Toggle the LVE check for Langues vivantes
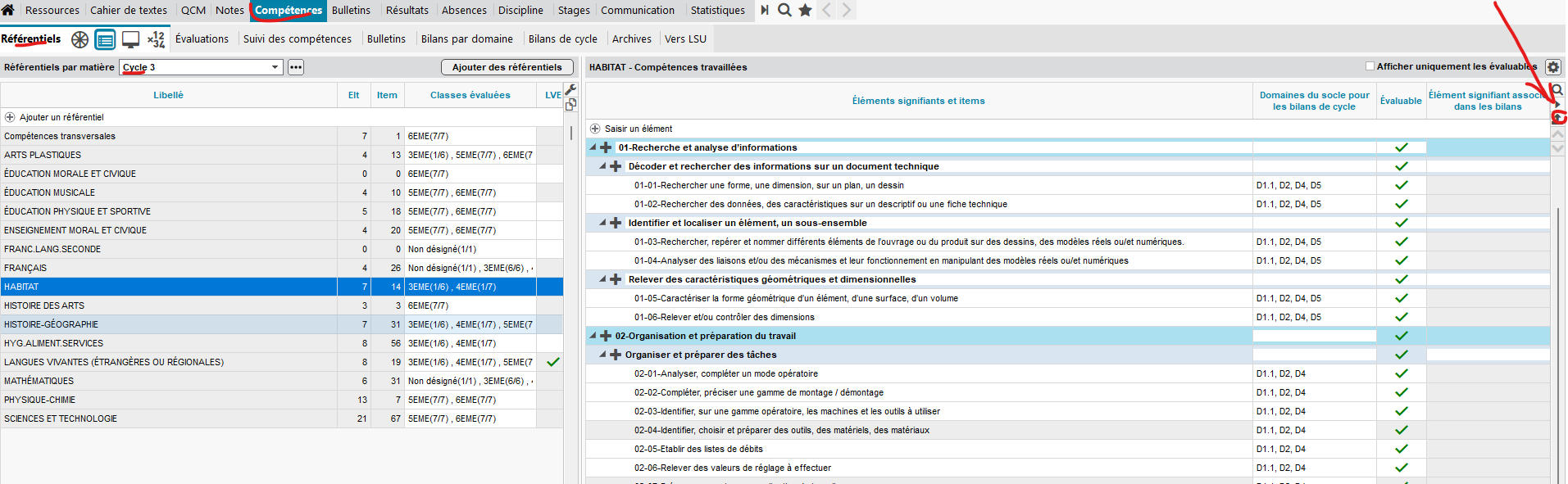Screen dimensions: 1568x484 point(553,362)
